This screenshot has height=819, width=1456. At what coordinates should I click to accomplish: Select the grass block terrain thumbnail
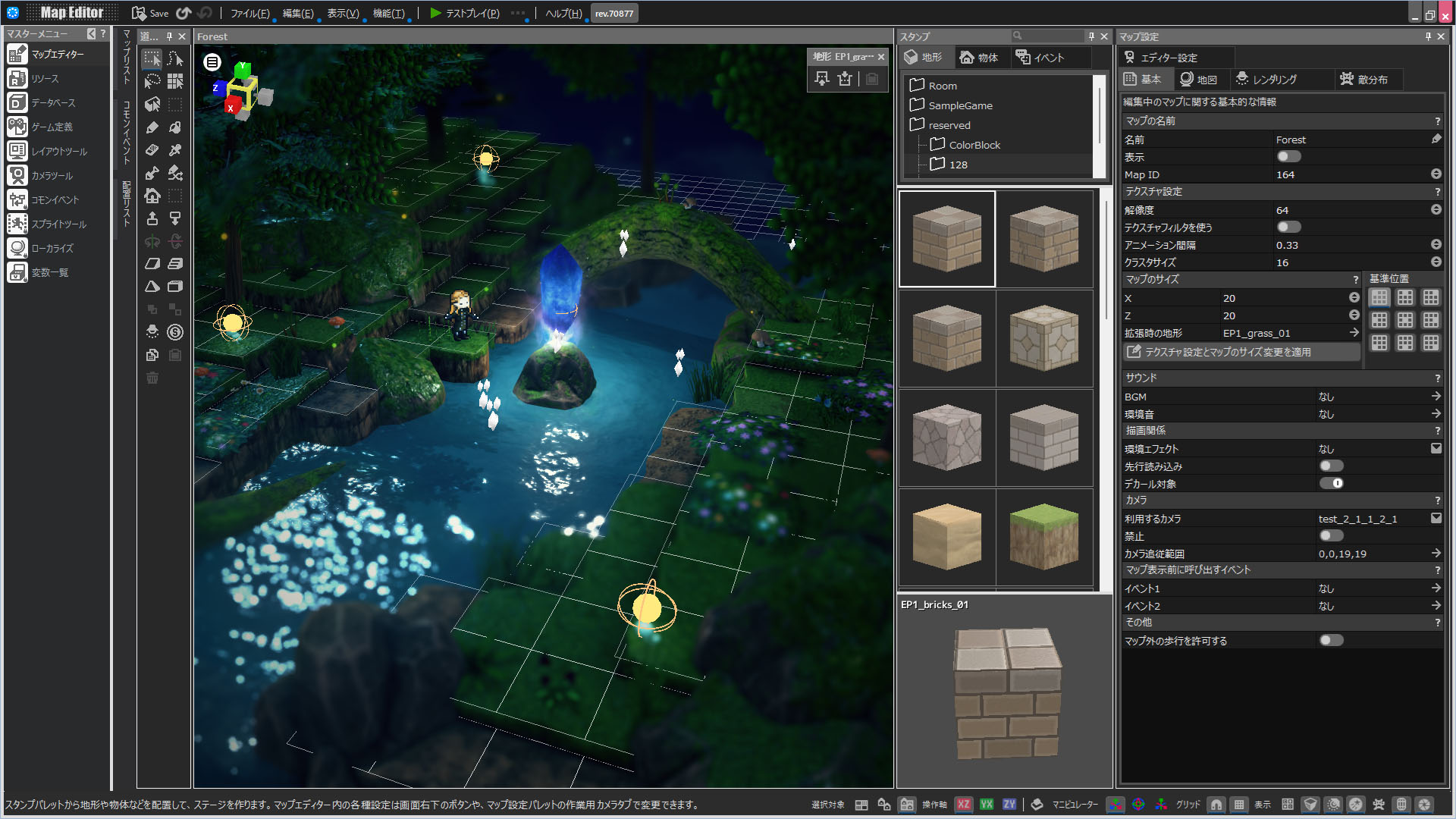point(1043,537)
